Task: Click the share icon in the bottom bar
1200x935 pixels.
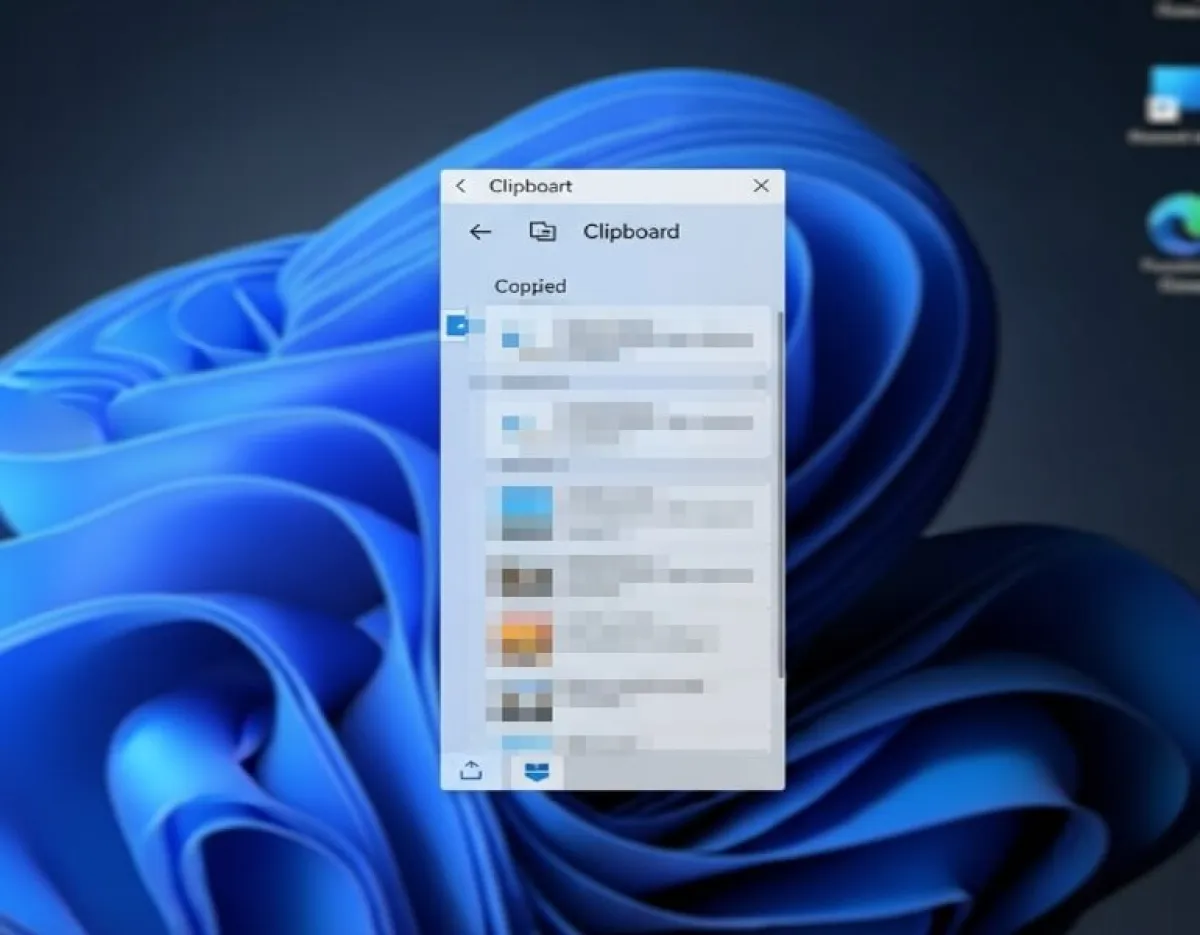Action: (x=471, y=770)
